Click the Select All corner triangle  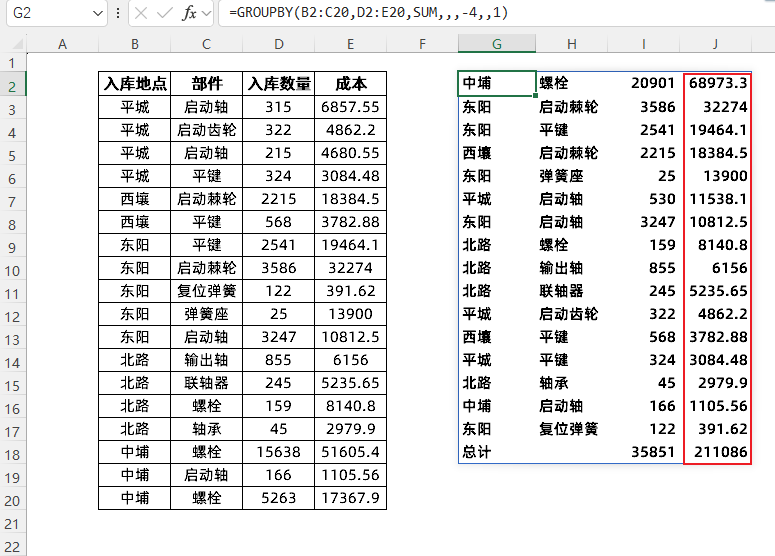(18, 44)
